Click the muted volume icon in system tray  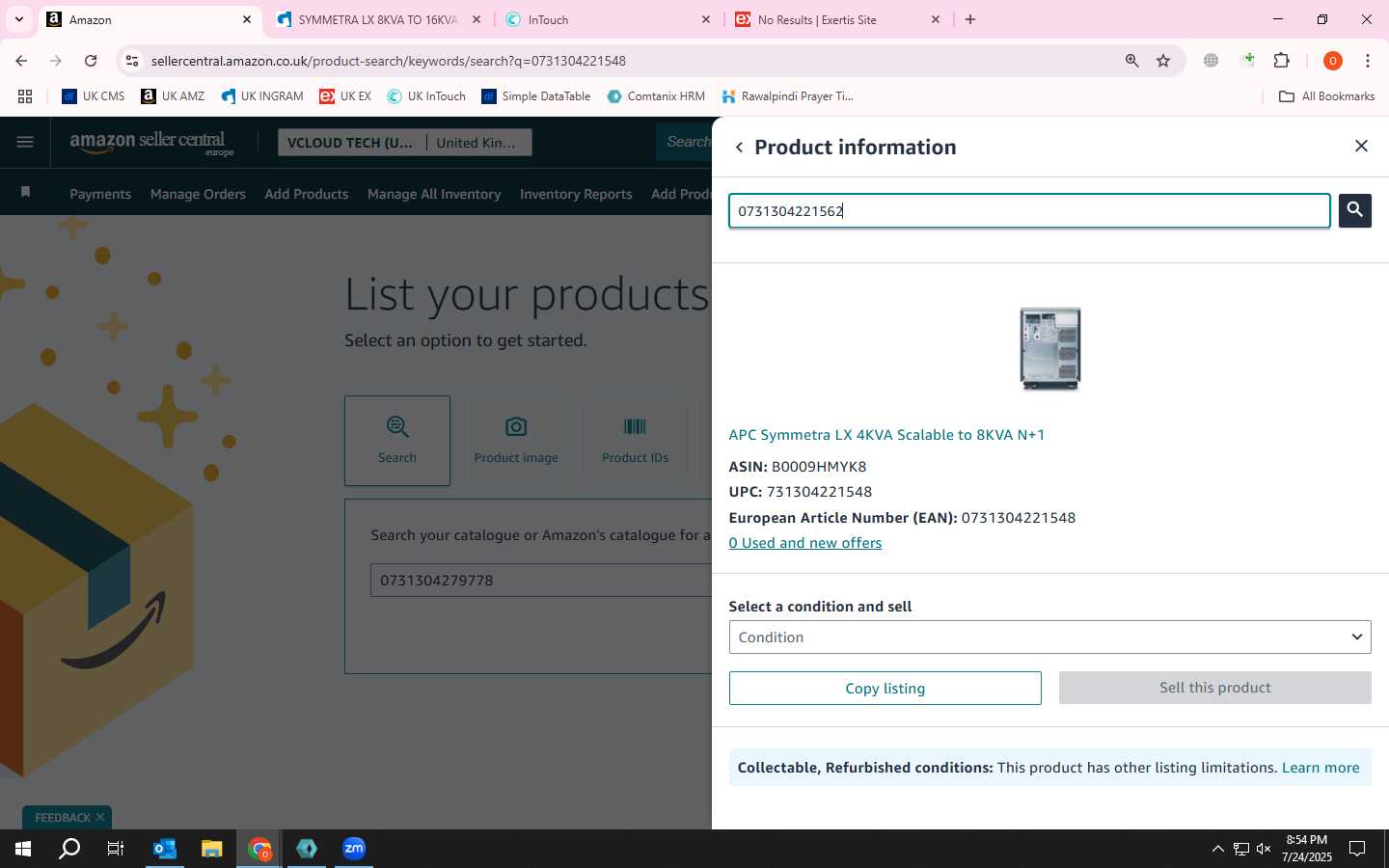[x=1264, y=849]
